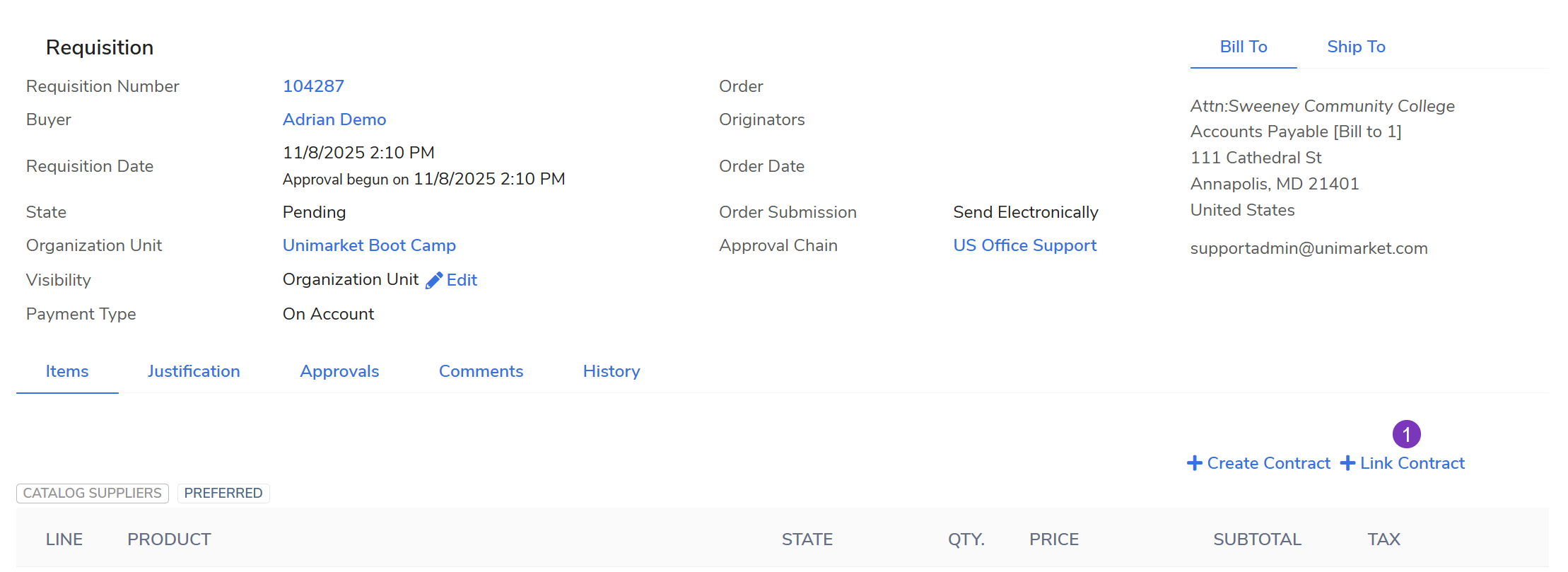1568x572 pixels.
Task: Click the CATALOG SUPPLIERS tag
Action: [x=93, y=493]
